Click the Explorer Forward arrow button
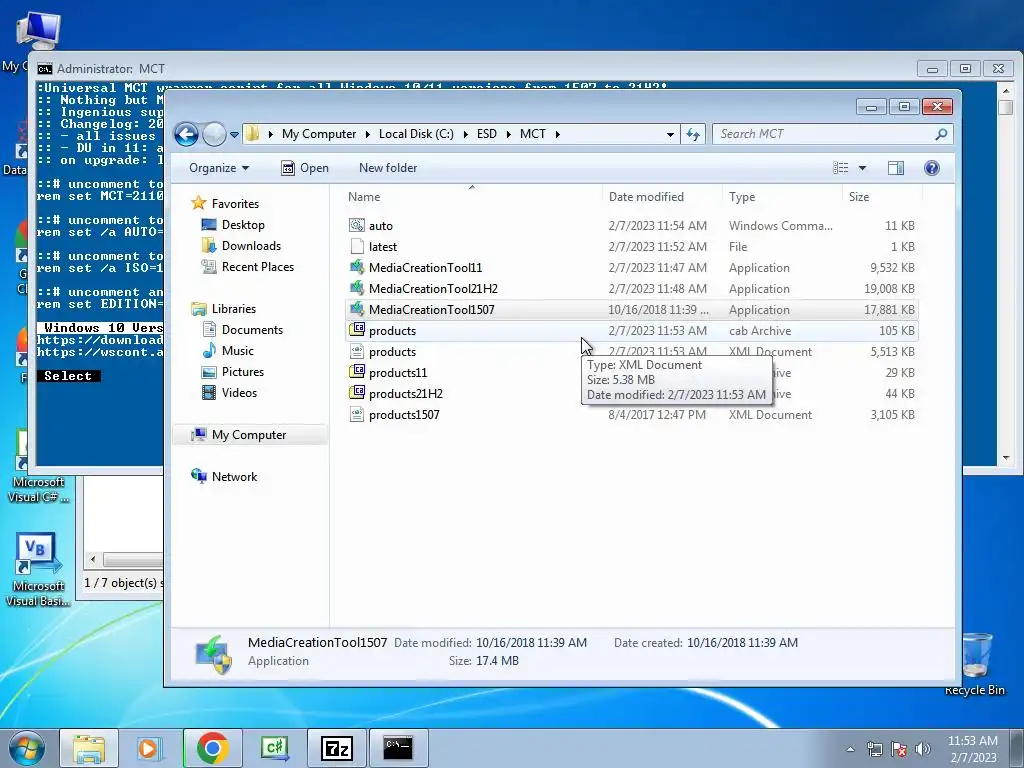Viewport: 1024px width, 768px height. tap(214, 135)
